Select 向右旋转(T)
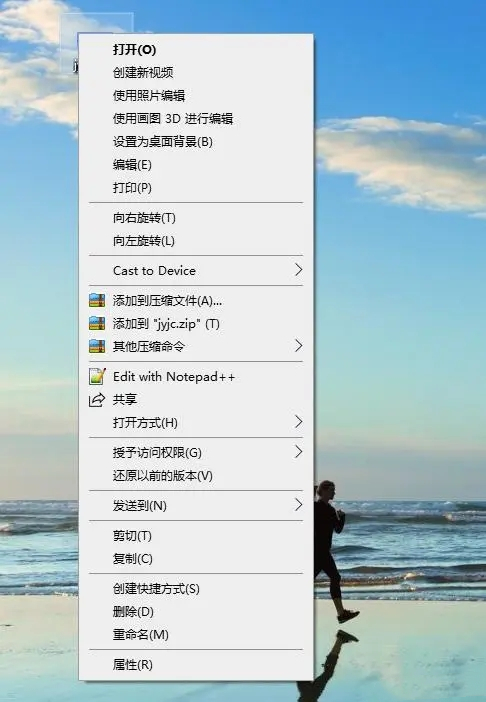Viewport: 486px width, 702px height. click(x=144, y=218)
